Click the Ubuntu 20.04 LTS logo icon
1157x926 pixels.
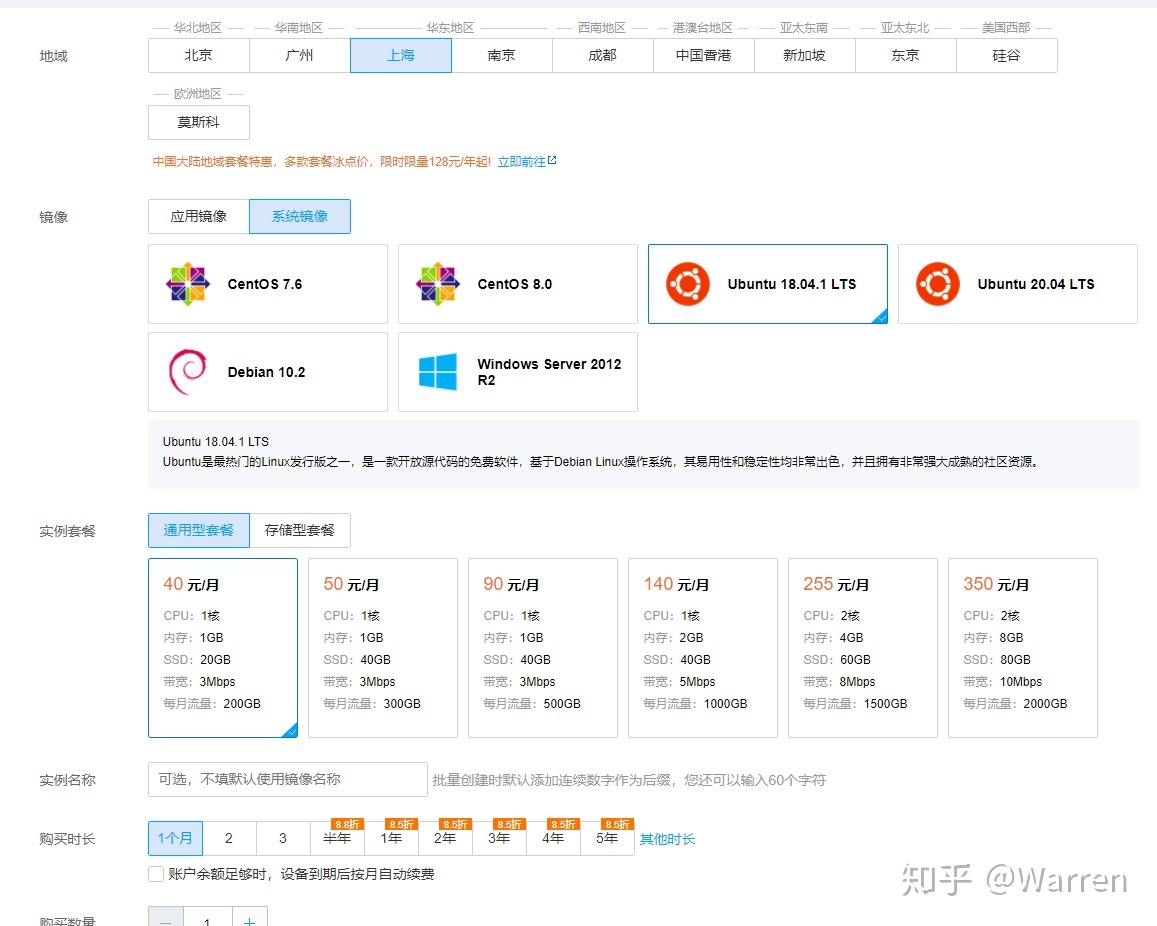pos(938,284)
